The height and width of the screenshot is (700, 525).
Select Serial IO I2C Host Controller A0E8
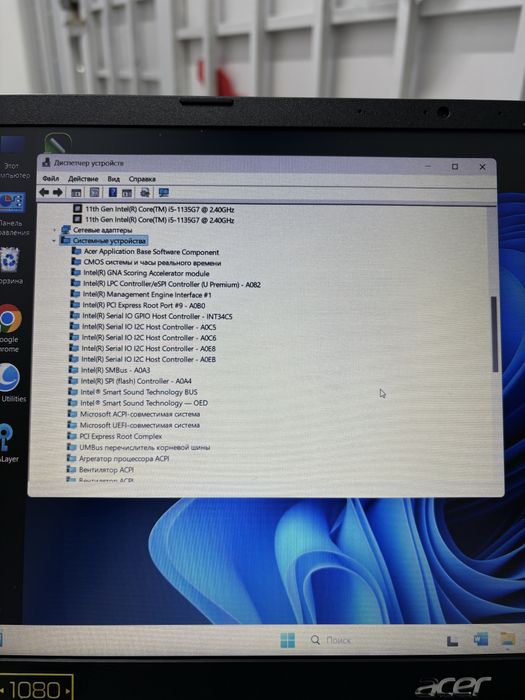(148, 348)
